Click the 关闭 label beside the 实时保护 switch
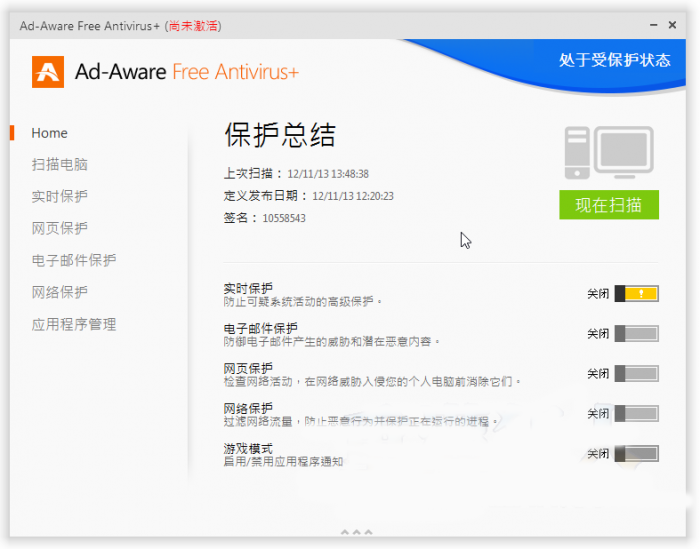Screen dimensions: 700x549 tap(598, 294)
